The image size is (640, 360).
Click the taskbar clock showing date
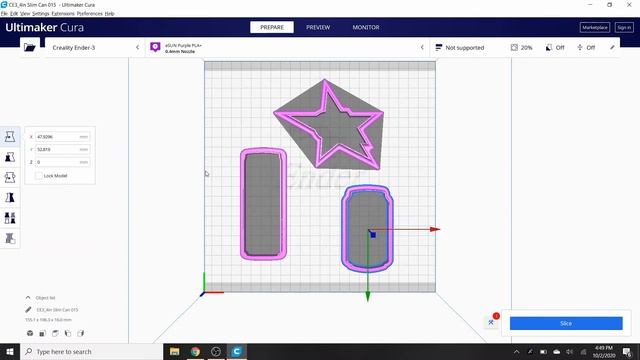pyautogui.click(x=604, y=351)
